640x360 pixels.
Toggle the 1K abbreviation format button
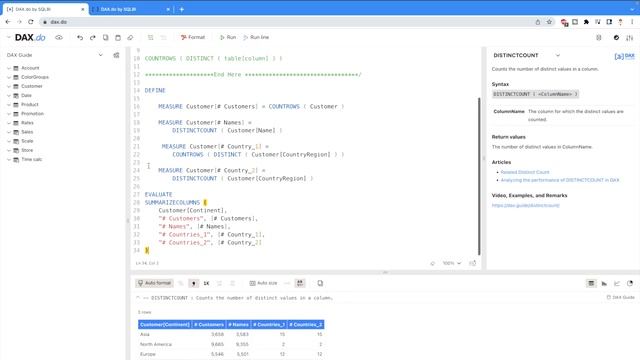pos(207,283)
